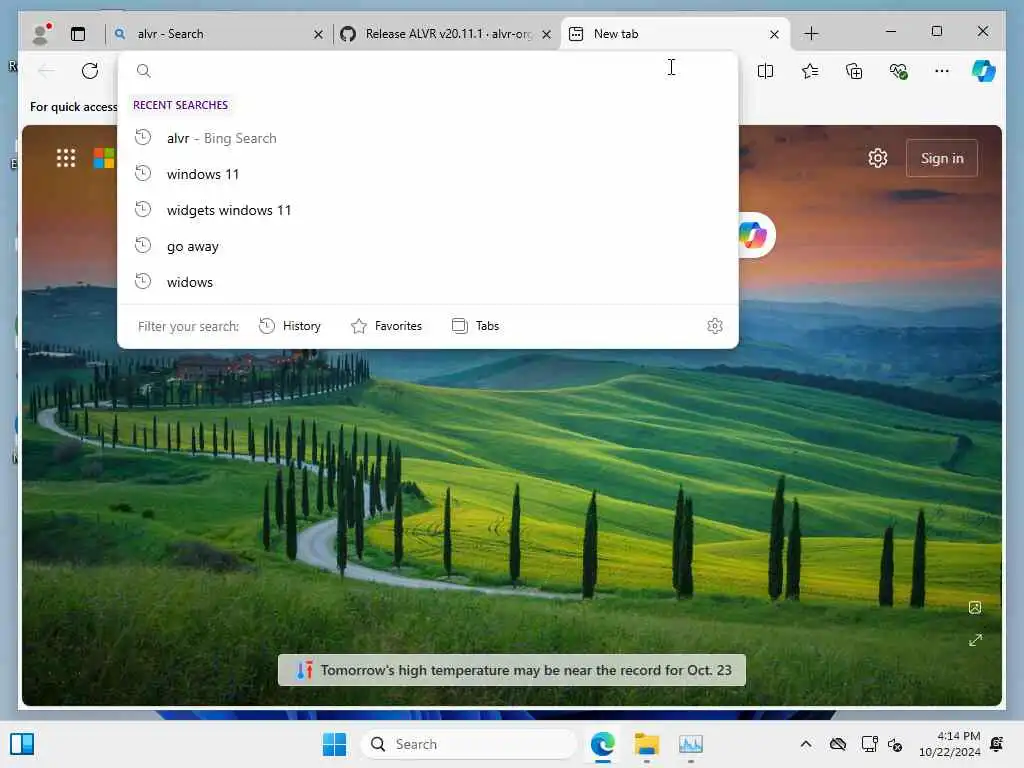The width and height of the screenshot is (1024, 768).
Task: Click the muted volume tray icon
Action: click(x=895, y=744)
